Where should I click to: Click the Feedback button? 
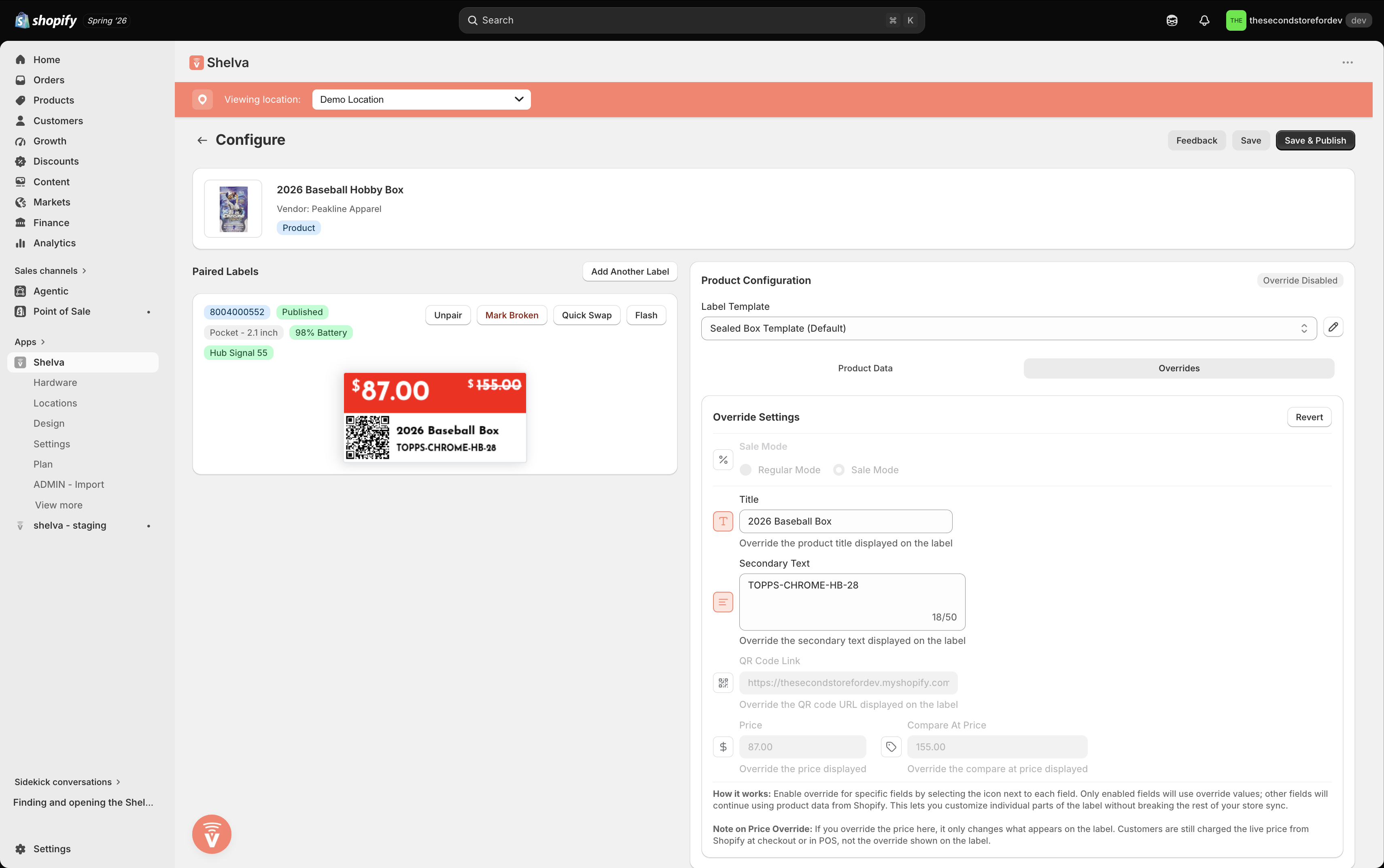1196,141
